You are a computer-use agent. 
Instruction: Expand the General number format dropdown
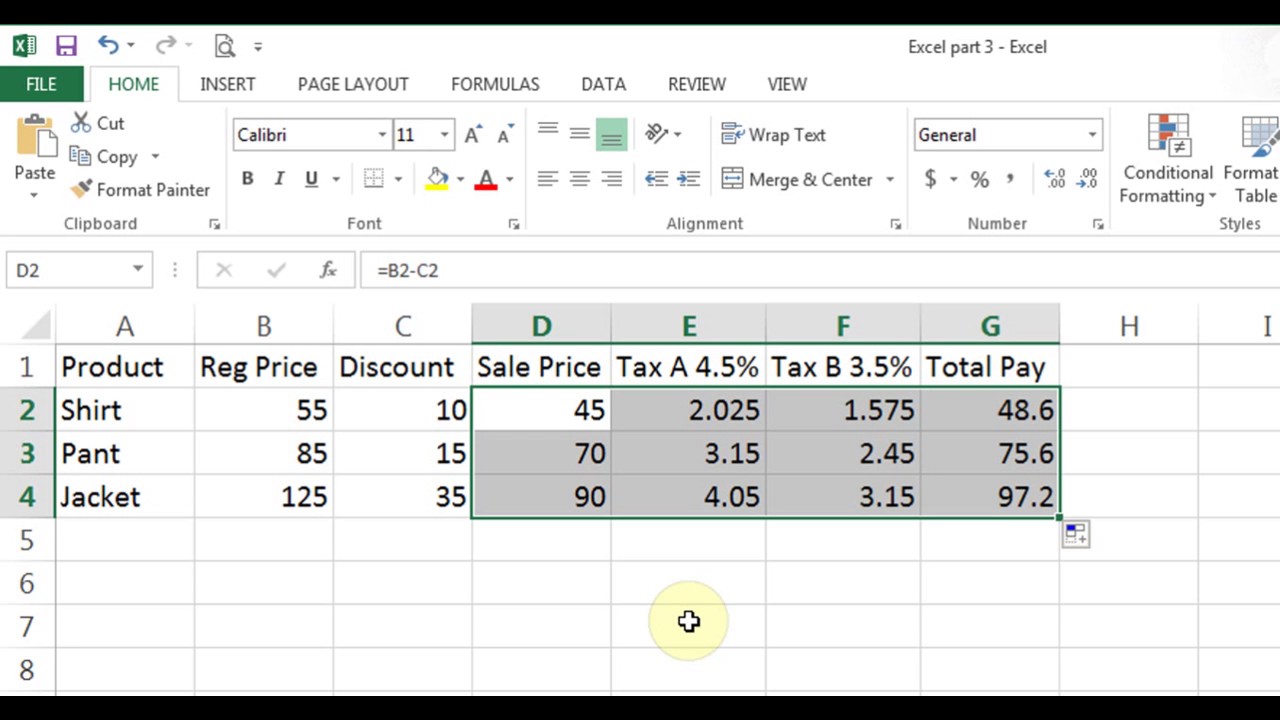tap(1092, 135)
